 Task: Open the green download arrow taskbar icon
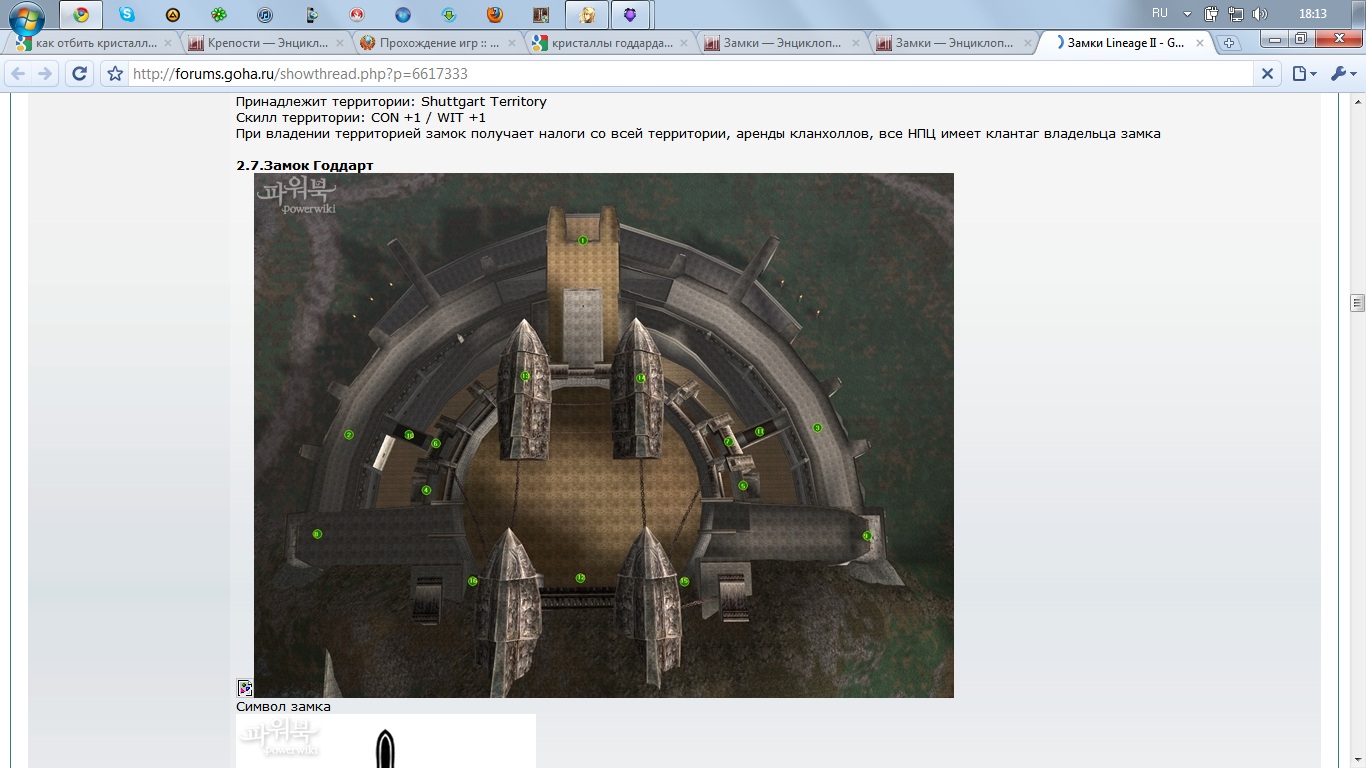tap(449, 15)
